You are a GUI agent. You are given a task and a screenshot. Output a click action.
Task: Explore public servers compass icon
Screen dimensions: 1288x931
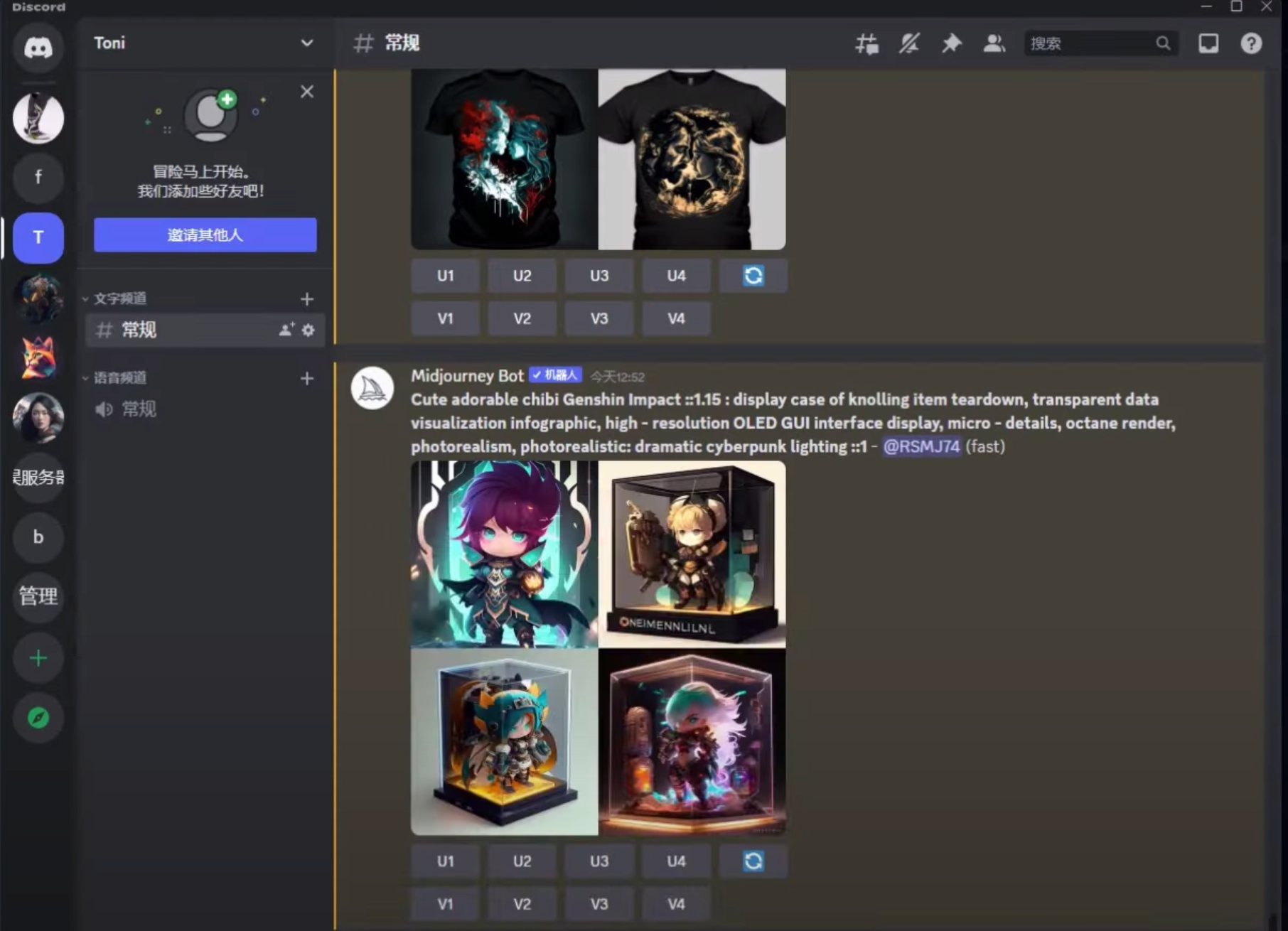click(x=38, y=718)
